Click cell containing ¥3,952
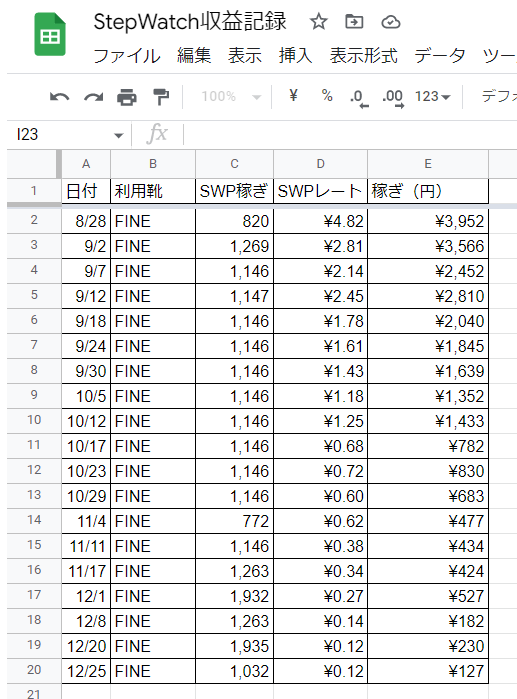This screenshot has width=517, height=699. [428, 221]
